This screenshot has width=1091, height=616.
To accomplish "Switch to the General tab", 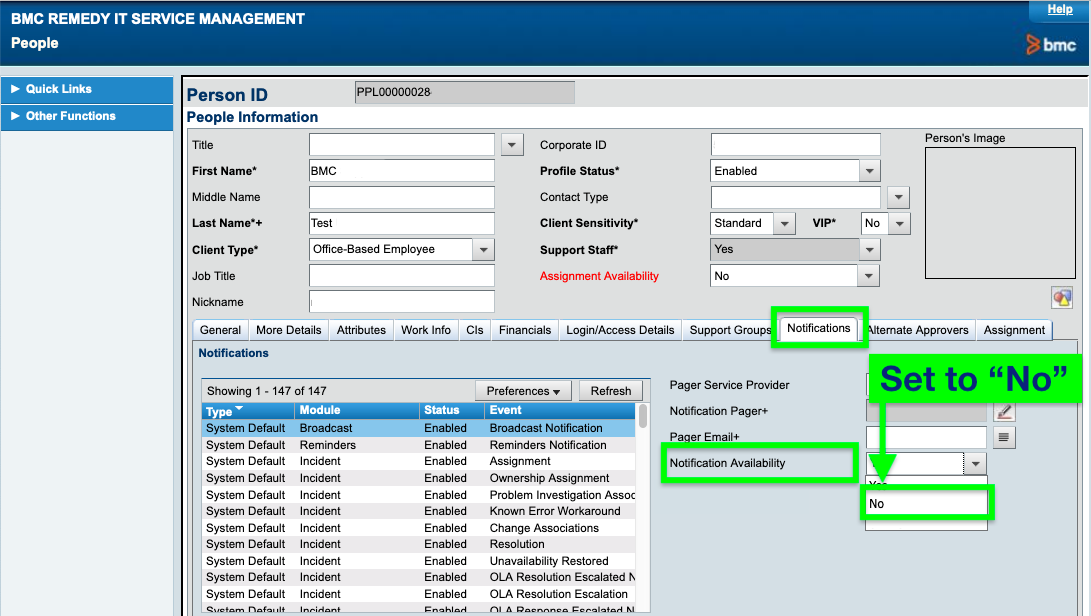I will pyautogui.click(x=220, y=330).
